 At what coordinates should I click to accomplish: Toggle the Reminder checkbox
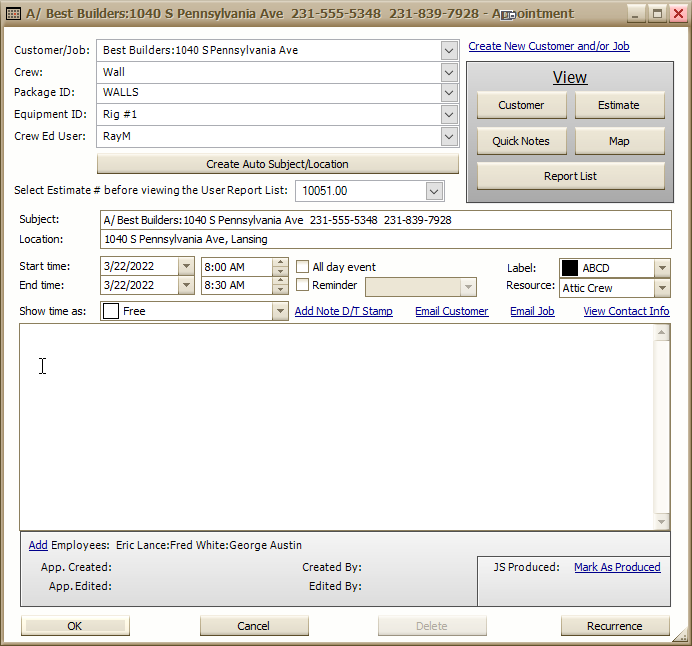[x=302, y=285]
